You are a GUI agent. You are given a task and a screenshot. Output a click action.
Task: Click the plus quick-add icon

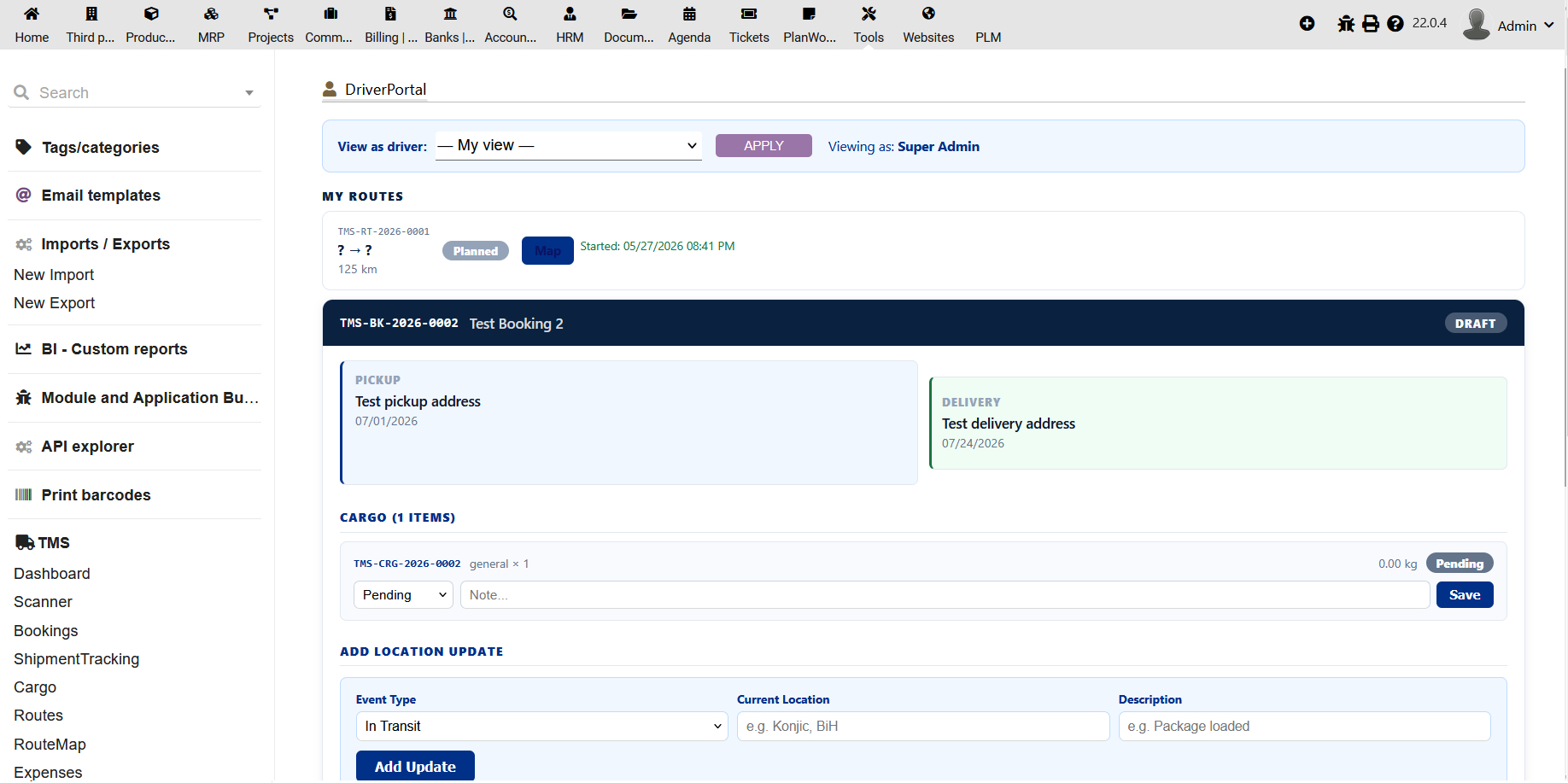pyautogui.click(x=1307, y=24)
